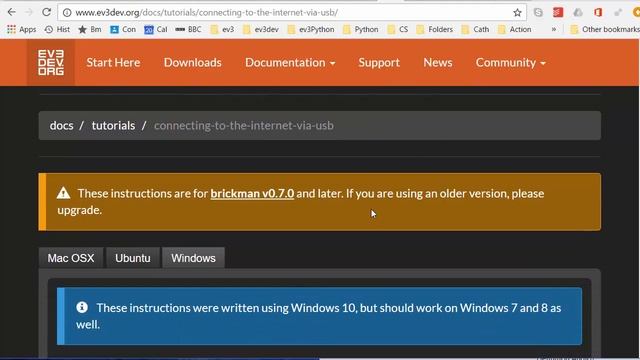This screenshot has width=640, height=360.
Task: Go back using the browser back arrow
Action: [11, 12]
